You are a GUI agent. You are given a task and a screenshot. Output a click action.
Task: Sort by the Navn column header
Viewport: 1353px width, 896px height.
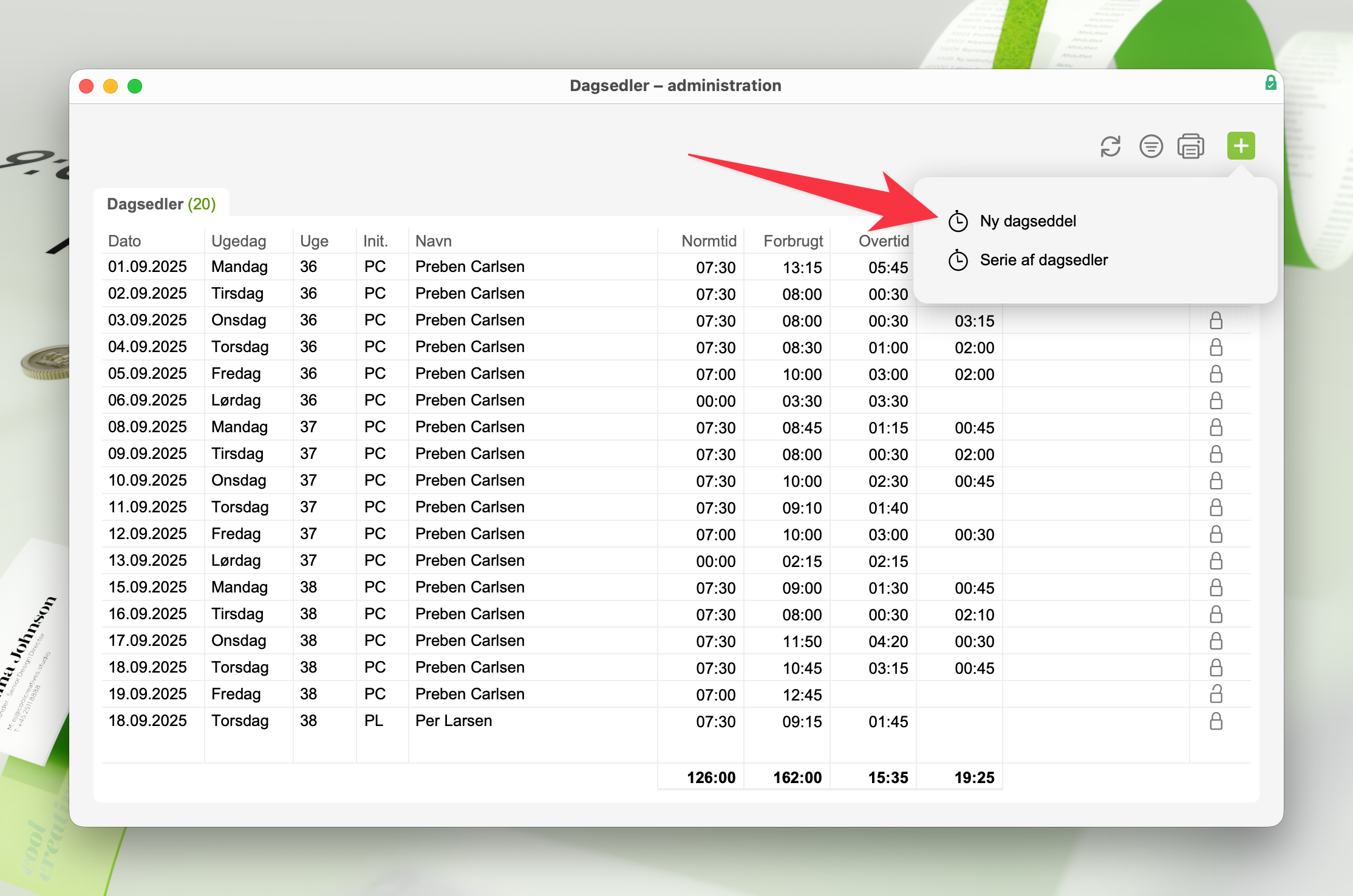(x=434, y=241)
